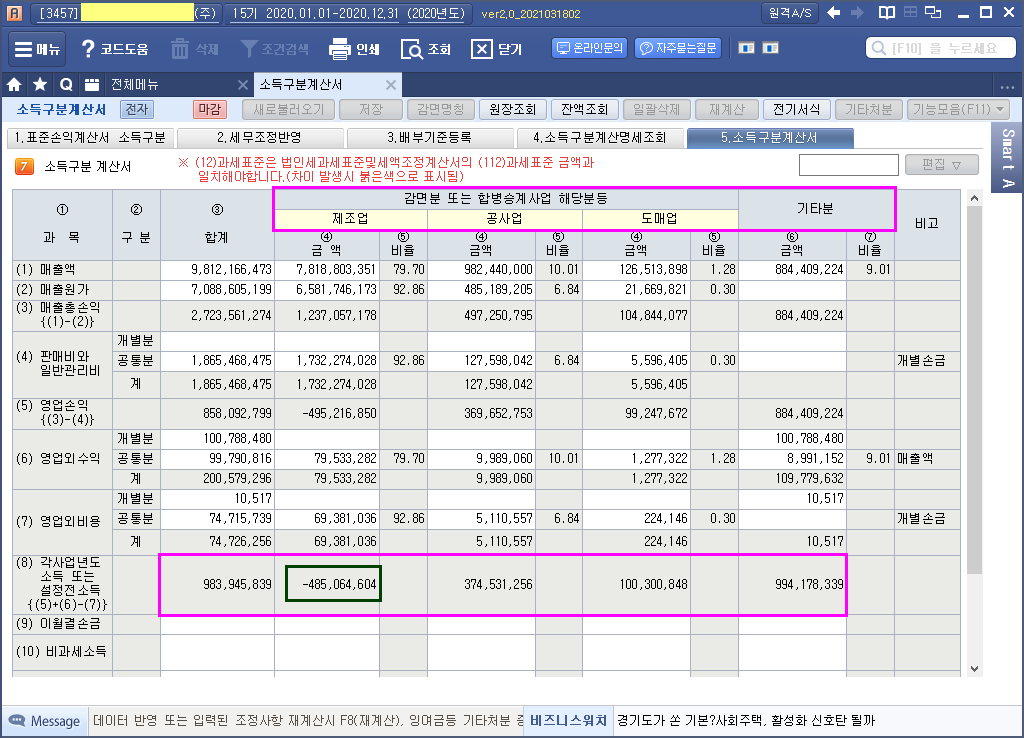Viewport: 1024px width, 738px height.
Task: Switch to tab 3.배부기준등록
Action: tap(429, 138)
